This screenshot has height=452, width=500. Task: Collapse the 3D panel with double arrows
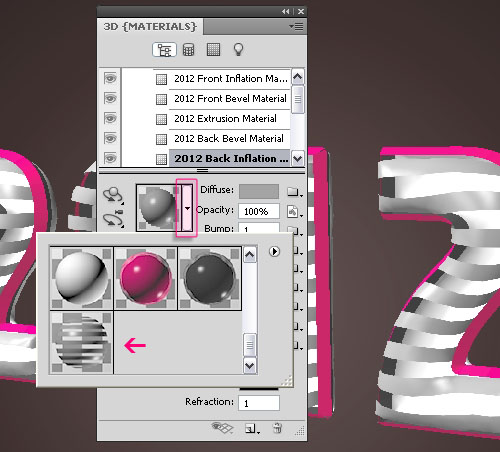(x=286, y=11)
